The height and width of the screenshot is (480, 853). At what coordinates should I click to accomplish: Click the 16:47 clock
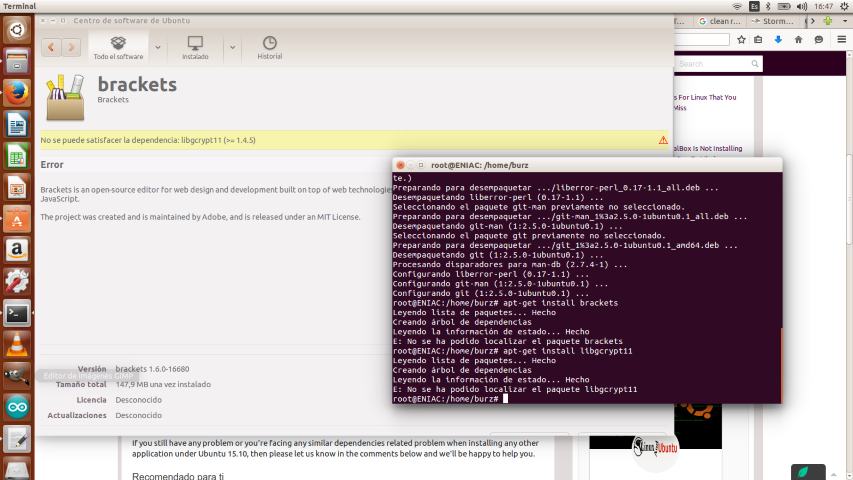824,7
